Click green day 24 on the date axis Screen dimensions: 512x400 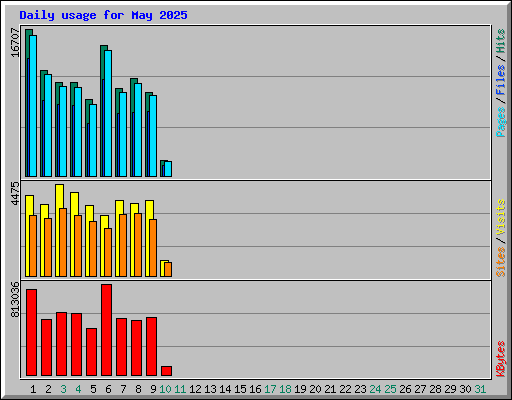pos(375,389)
